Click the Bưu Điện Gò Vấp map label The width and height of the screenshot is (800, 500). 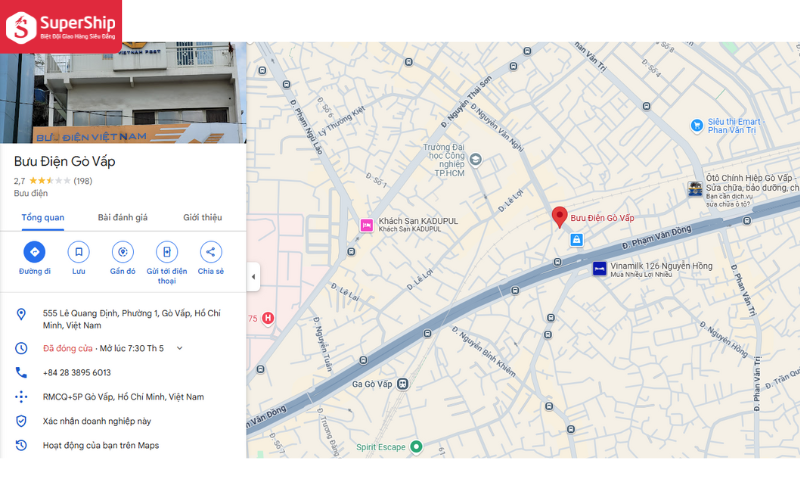click(x=602, y=218)
